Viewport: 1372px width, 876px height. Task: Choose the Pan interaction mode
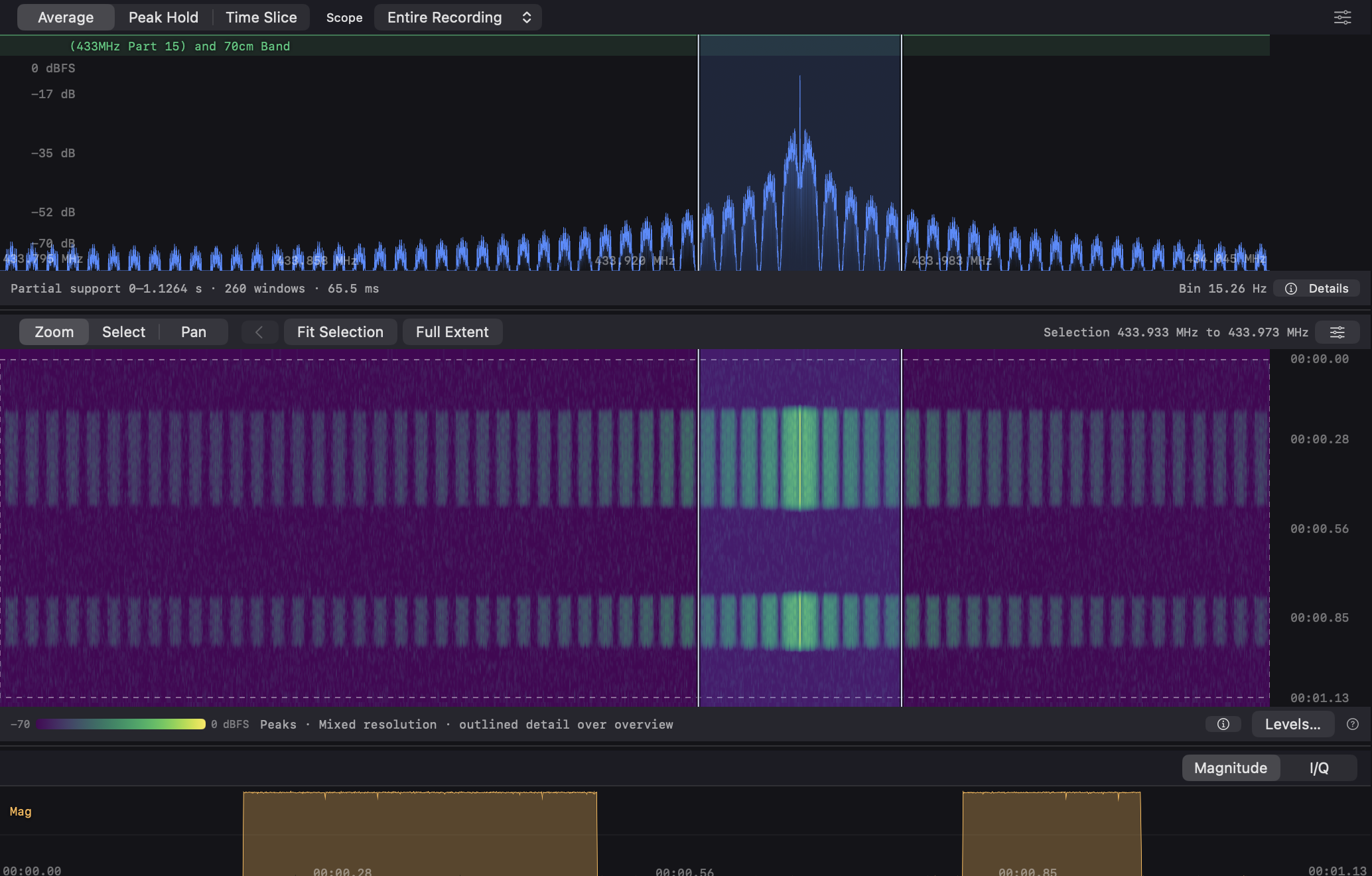click(194, 332)
